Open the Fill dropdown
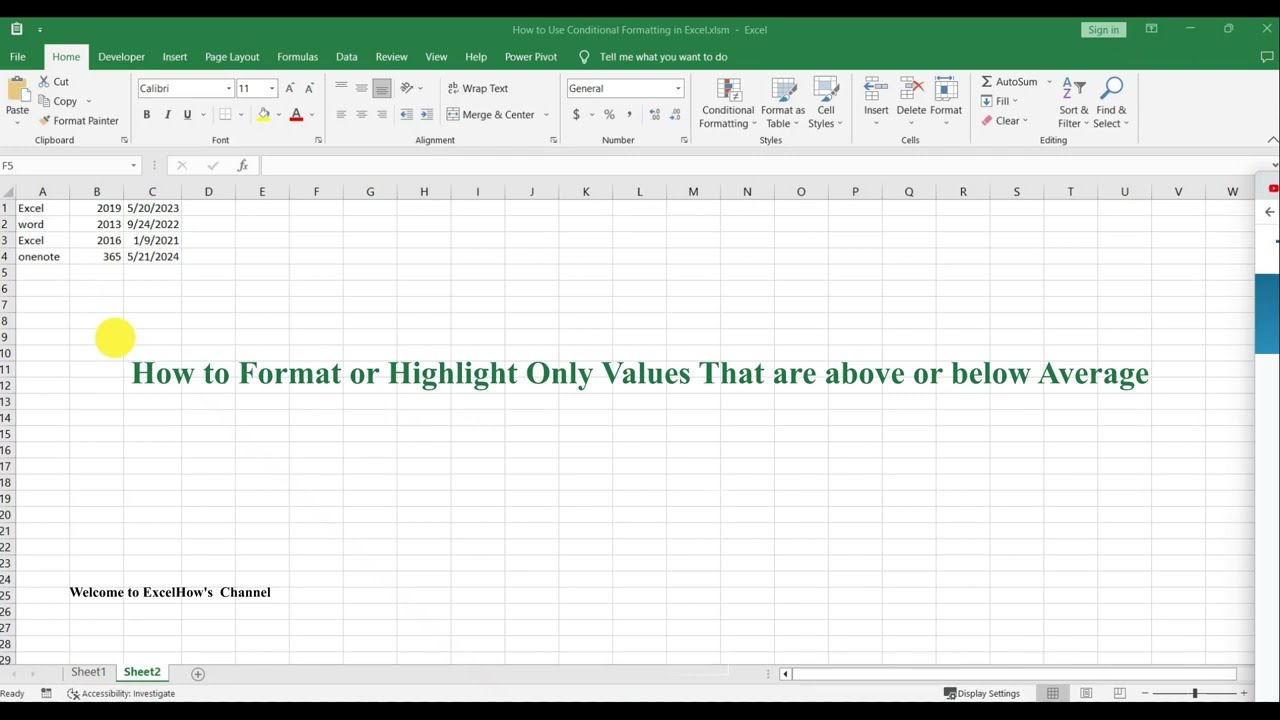The width and height of the screenshot is (1280, 720). coord(999,101)
